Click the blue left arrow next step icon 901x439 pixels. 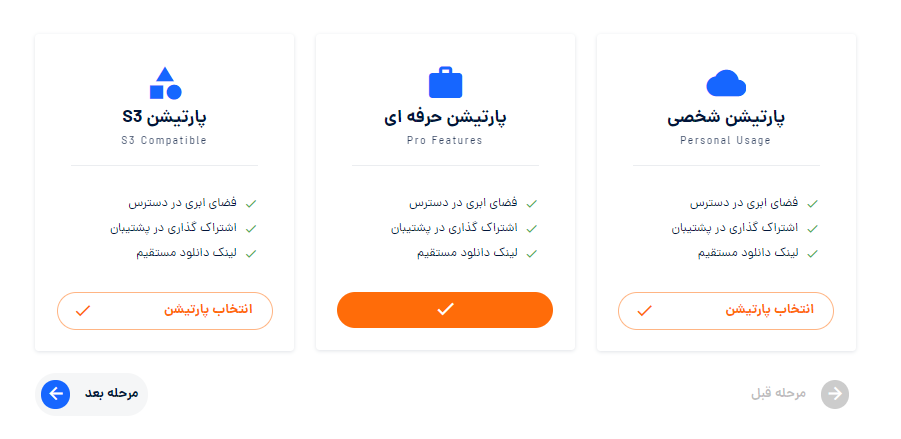coord(56,394)
